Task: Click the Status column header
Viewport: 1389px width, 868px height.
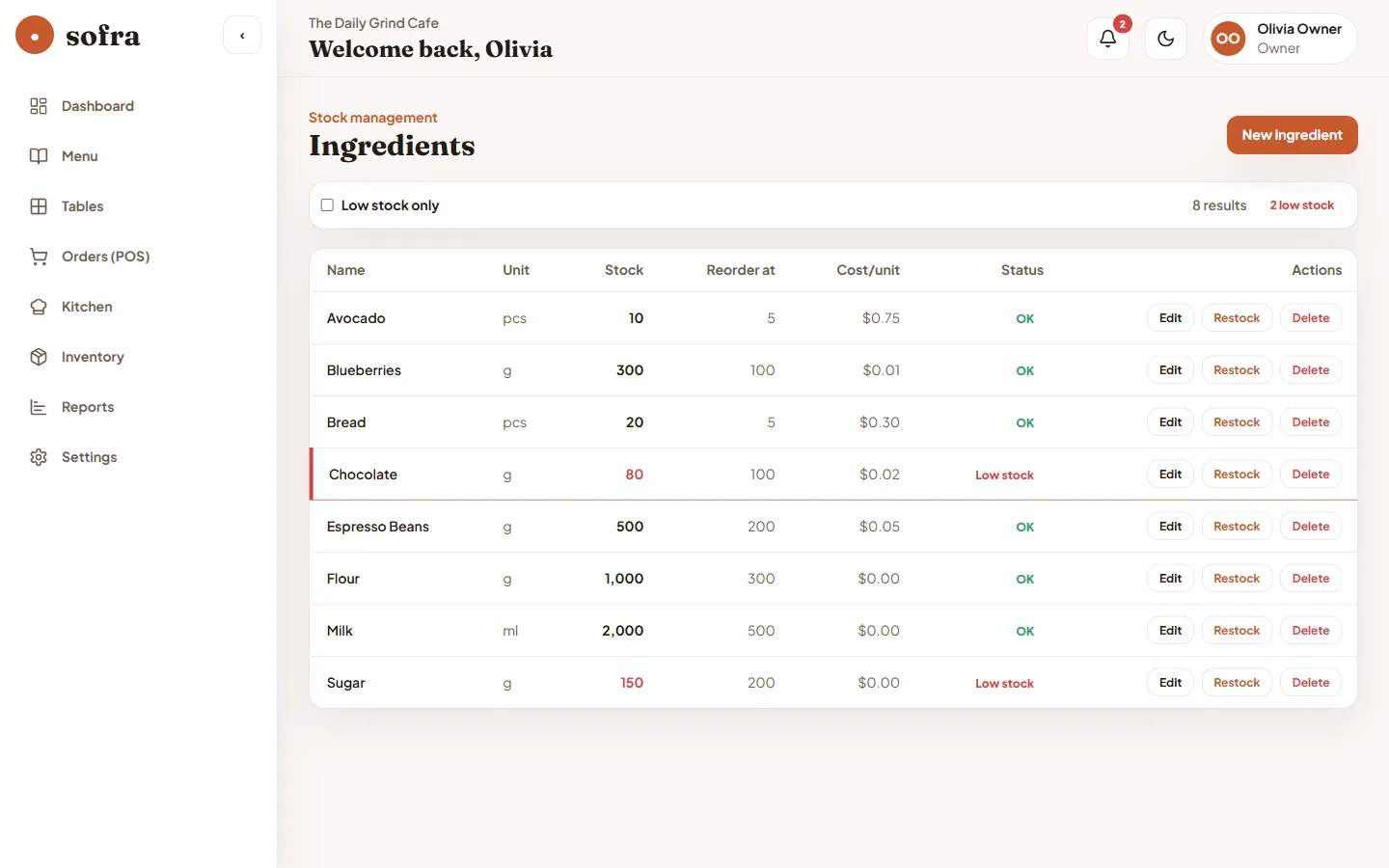Action: pyautogui.click(x=1022, y=270)
